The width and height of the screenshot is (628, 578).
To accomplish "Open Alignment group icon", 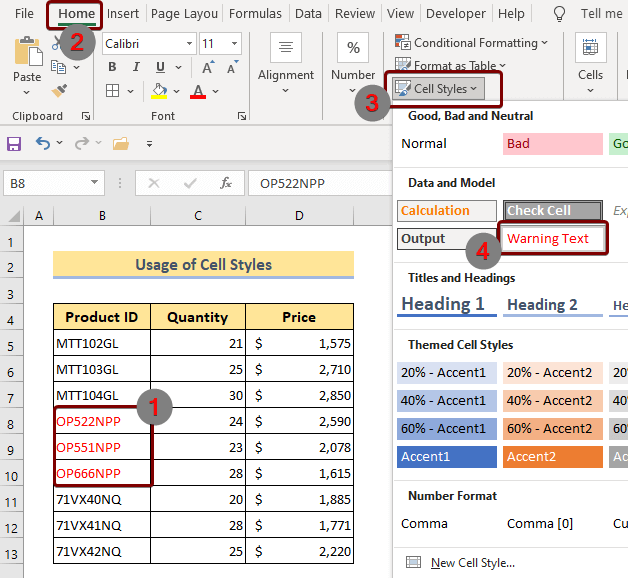I will (x=286, y=48).
